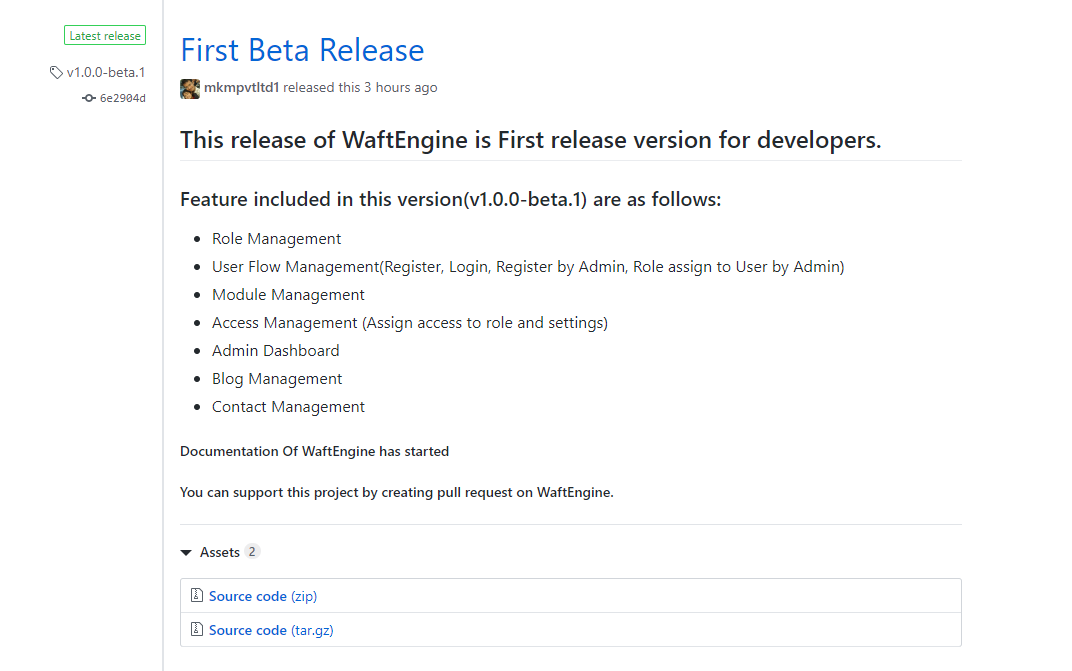
Task: Click the file icon for Source code (zip)
Action: pyautogui.click(x=197, y=596)
